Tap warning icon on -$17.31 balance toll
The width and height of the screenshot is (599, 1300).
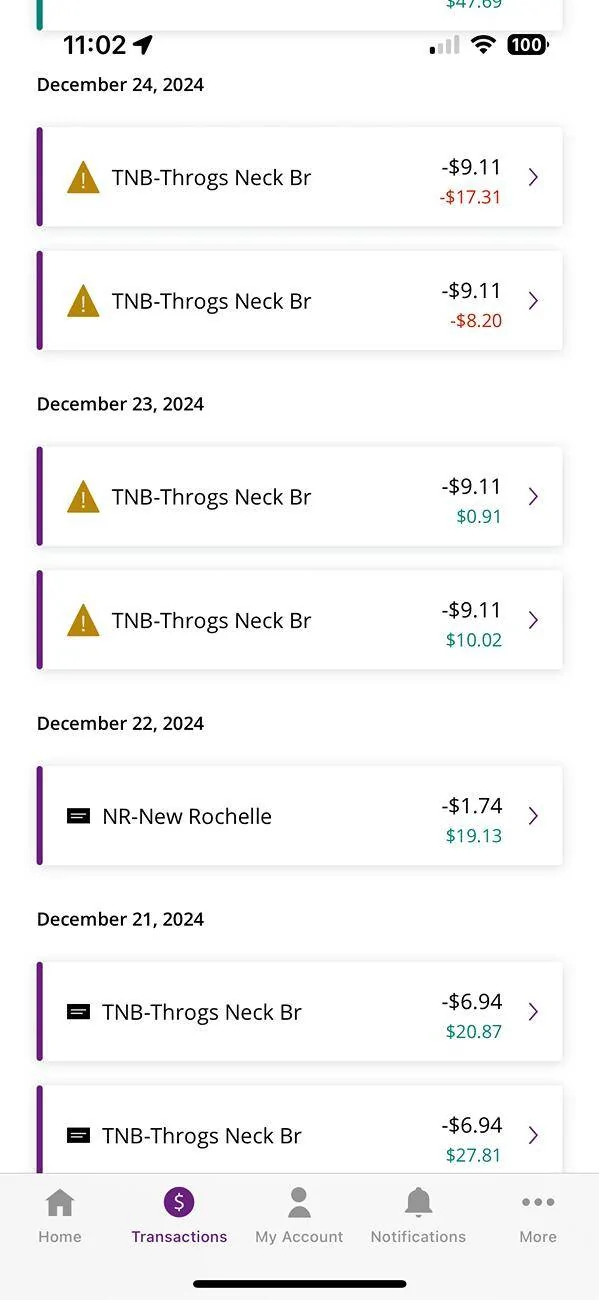(83, 177)
